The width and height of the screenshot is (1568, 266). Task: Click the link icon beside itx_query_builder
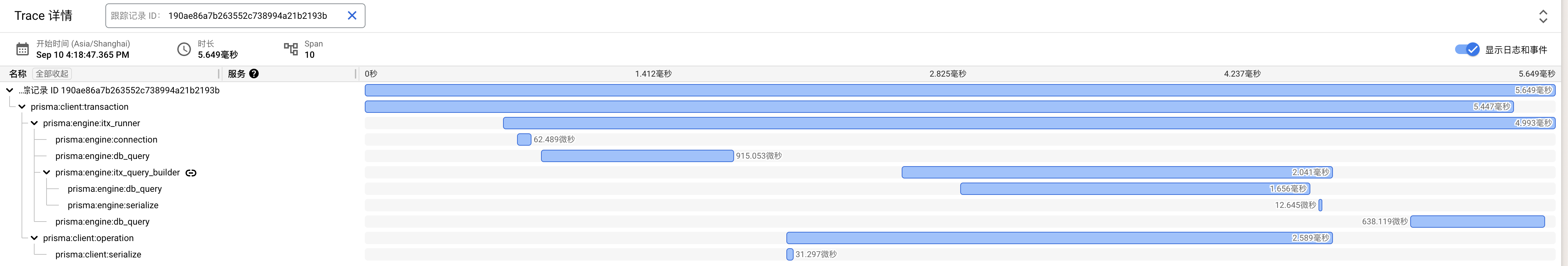tap(191, 173)
